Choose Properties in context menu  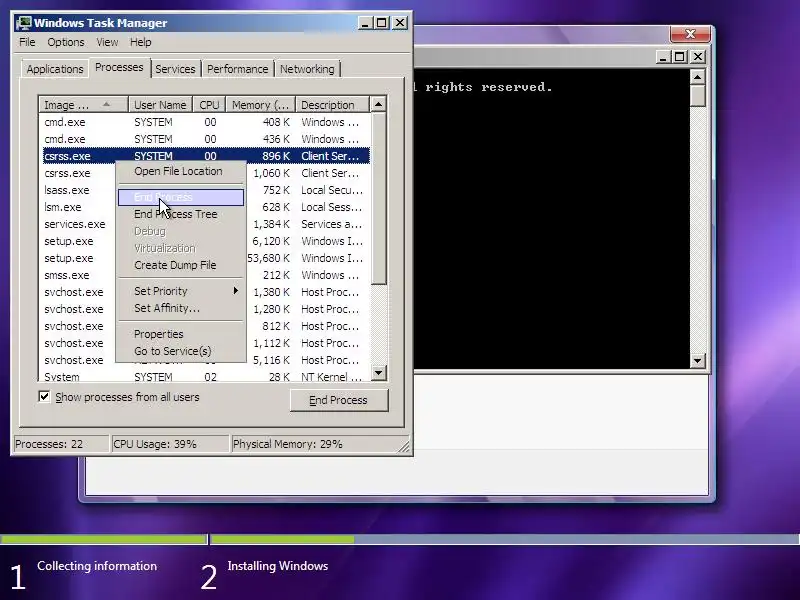click(x=181, y=334)
